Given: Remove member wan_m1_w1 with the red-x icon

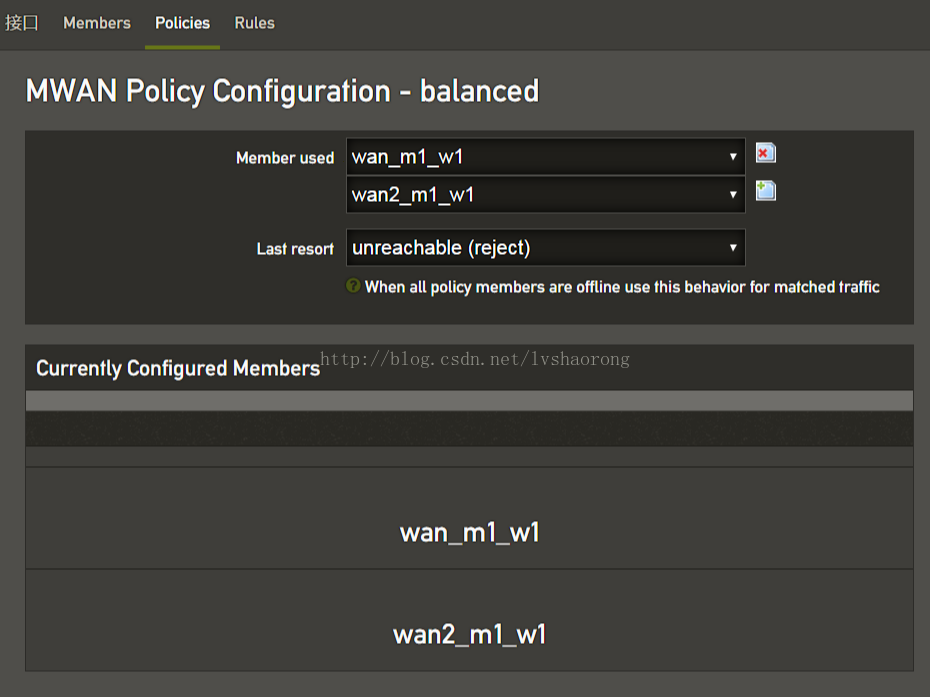Looking at the screenshot, I should point(766,153).
